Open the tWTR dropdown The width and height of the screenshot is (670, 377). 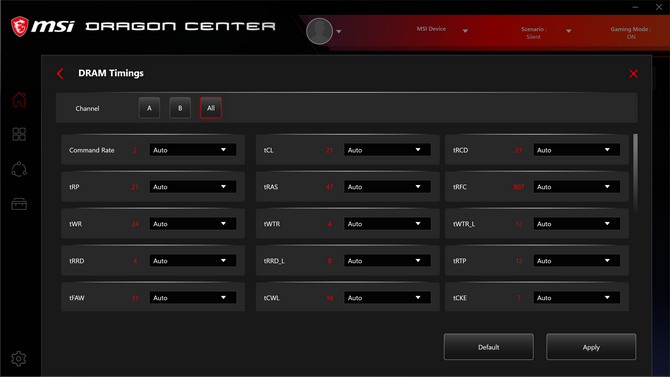pos(387,224)
